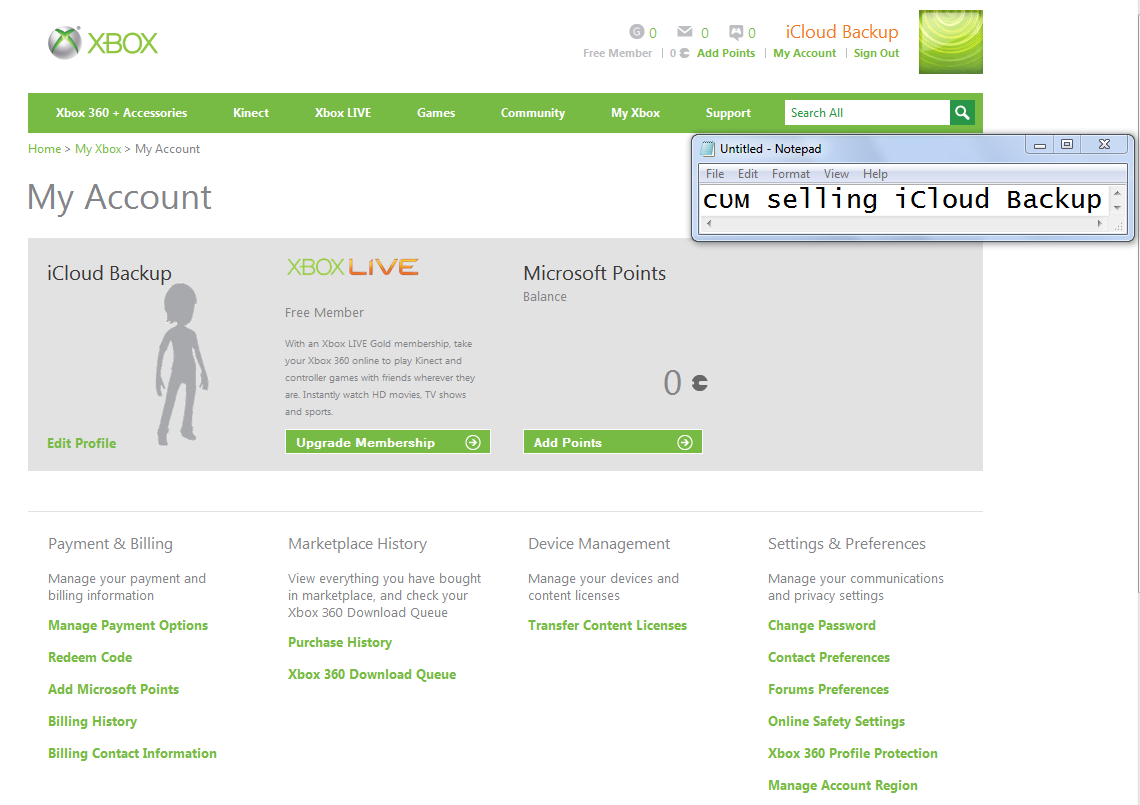This screenshot has height=805, width=1140.
Task: Click the gray avatar silhouette figure
Action: [x=181, y=364]
